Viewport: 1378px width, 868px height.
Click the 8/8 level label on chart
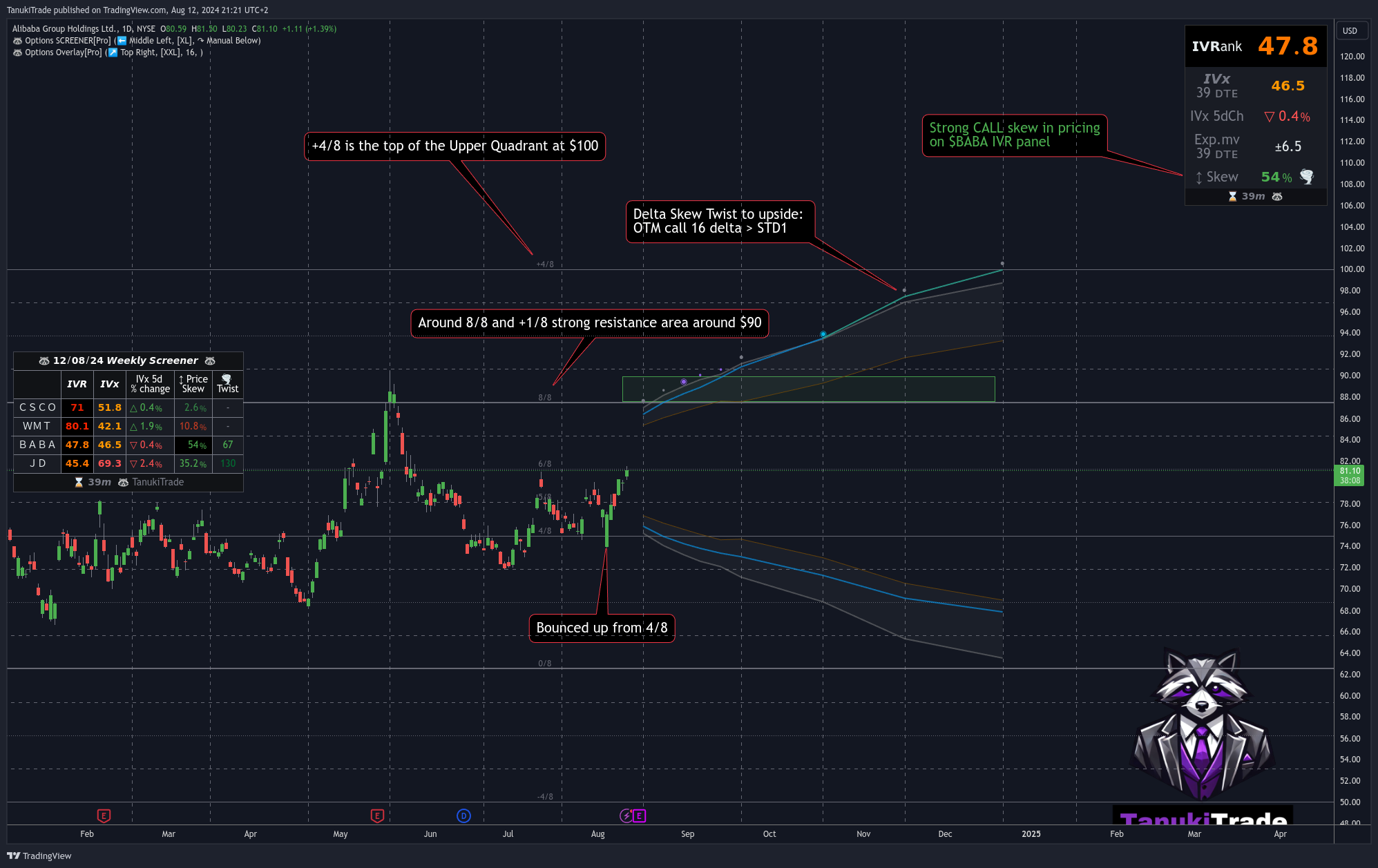tap(545, 398)
